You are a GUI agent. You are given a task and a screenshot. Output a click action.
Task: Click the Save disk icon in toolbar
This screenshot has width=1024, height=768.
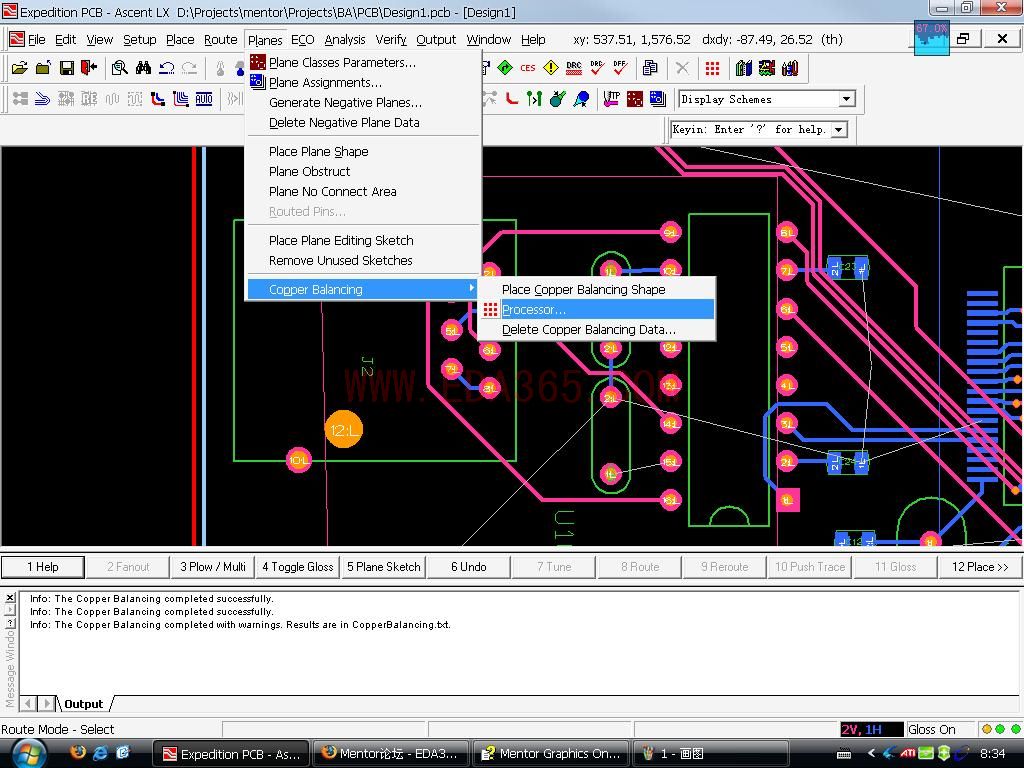[66, 68]
